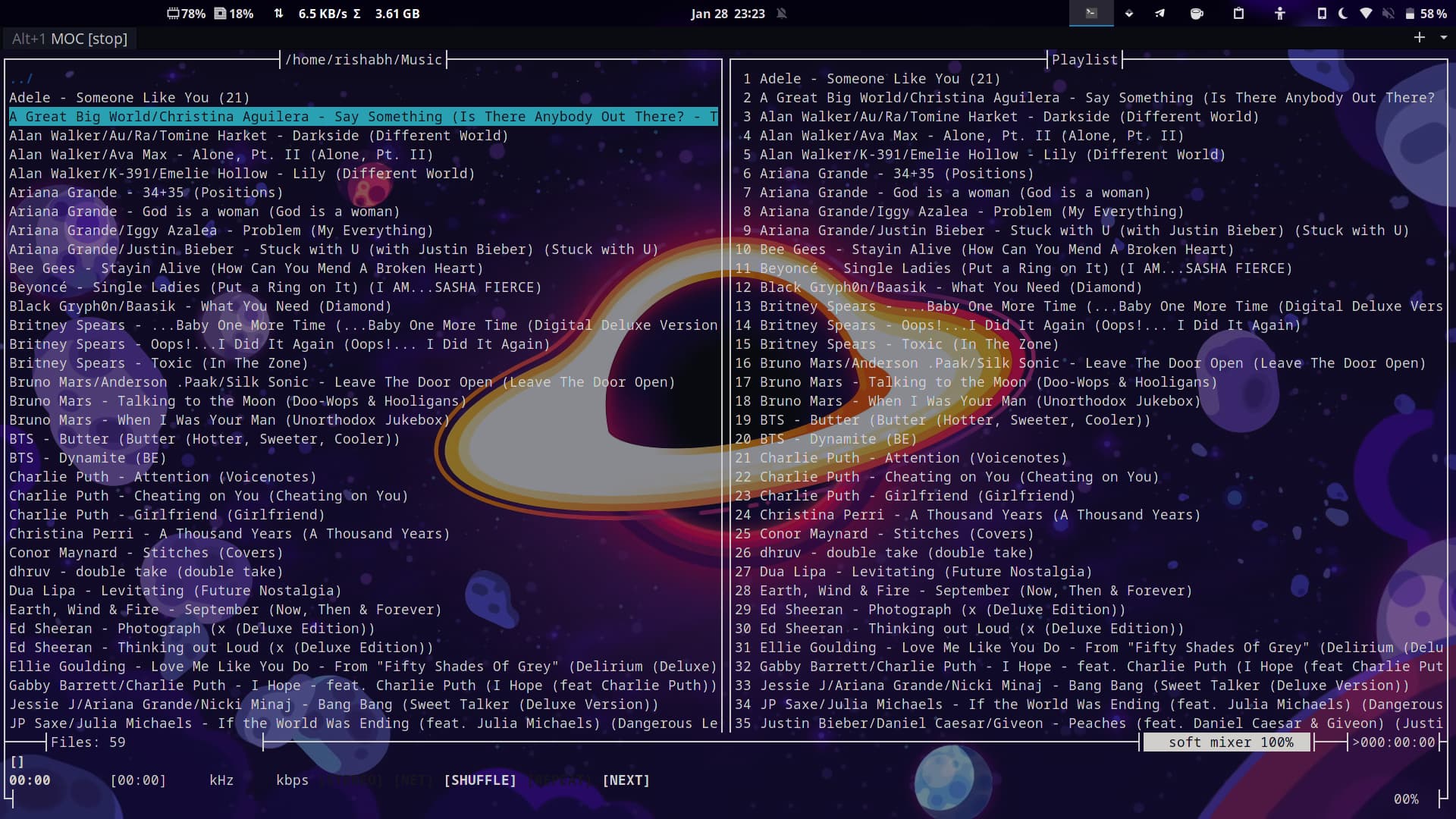The height and width of the screenshot is (819, 1456).
Task: Click the Files: 59 counter
Action: (x=88, y=742)
